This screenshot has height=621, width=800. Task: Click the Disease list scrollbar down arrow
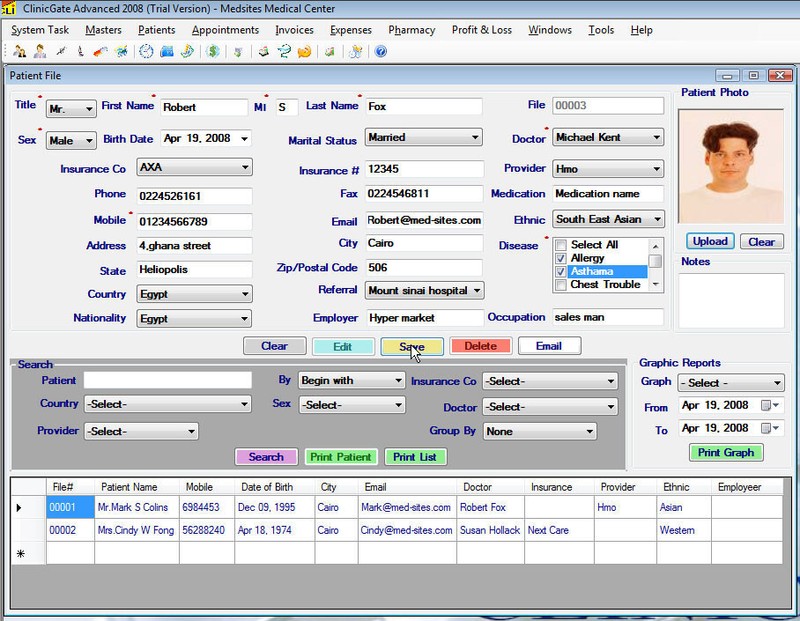click(x=656, y=284)
